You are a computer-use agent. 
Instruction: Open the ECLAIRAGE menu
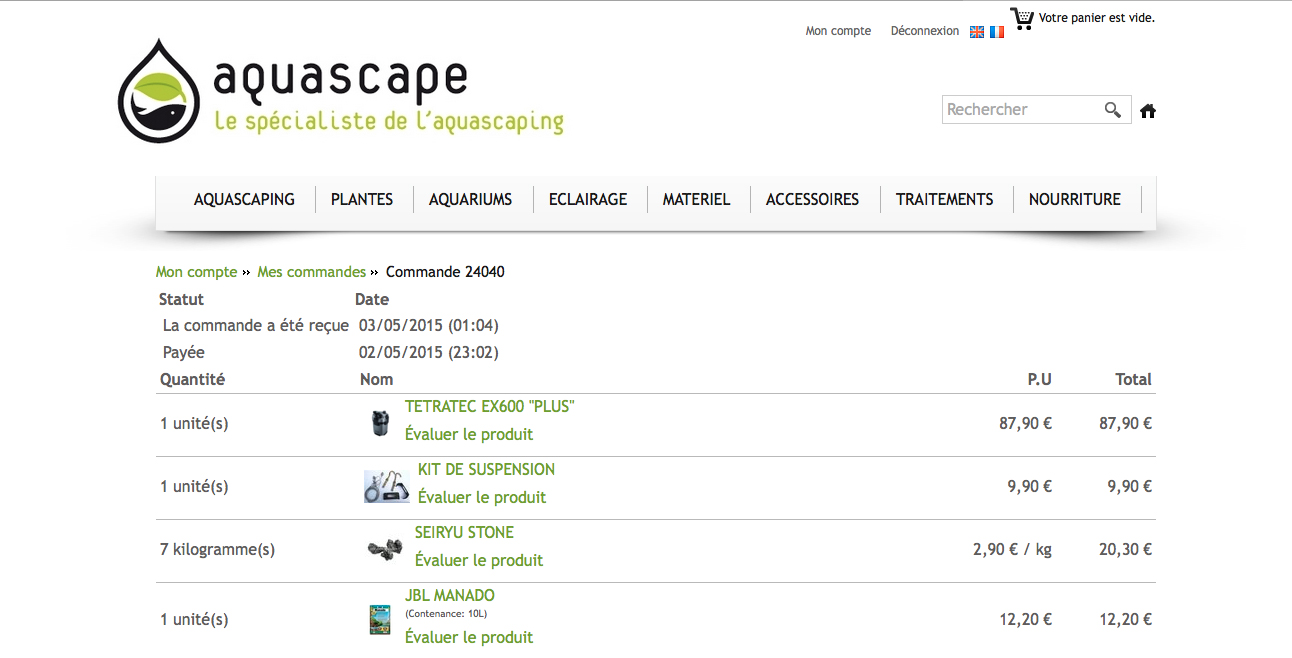pyautogui.click(x=588, y=199)
